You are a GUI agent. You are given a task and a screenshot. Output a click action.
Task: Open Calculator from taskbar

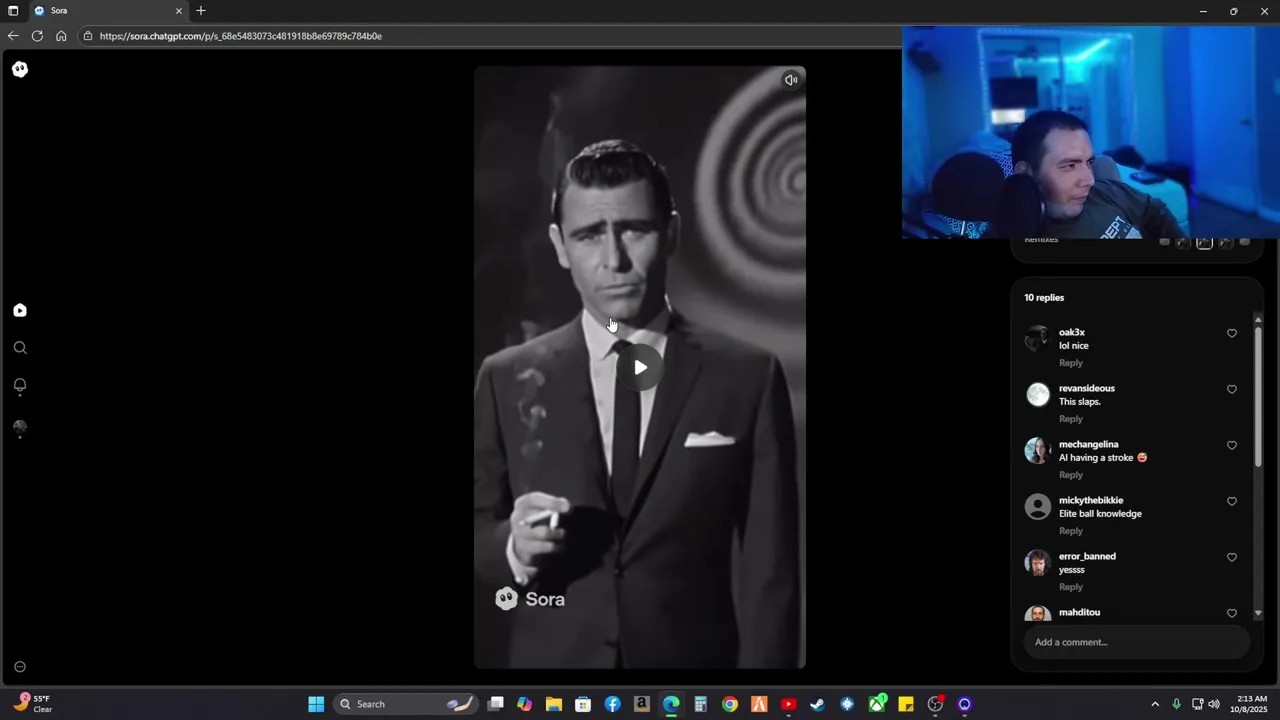coord(700,704)
